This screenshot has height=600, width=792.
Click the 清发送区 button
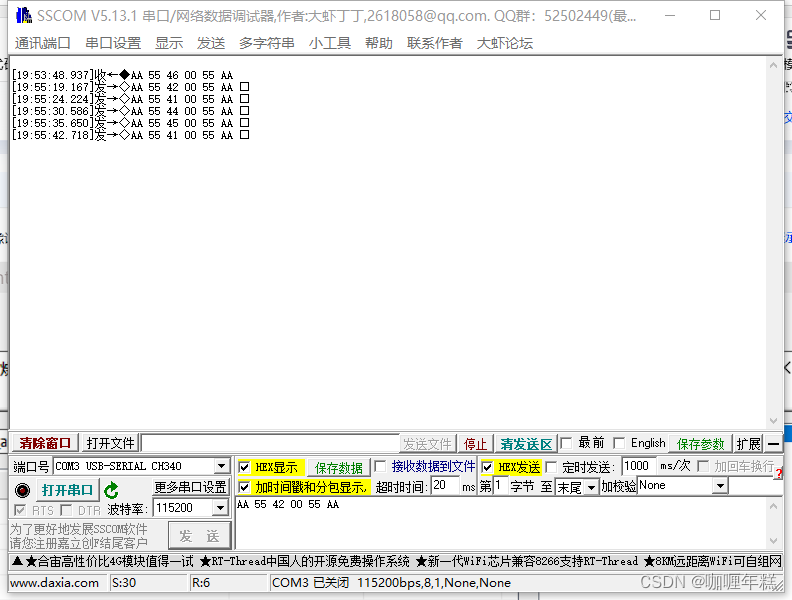(526, 444)
